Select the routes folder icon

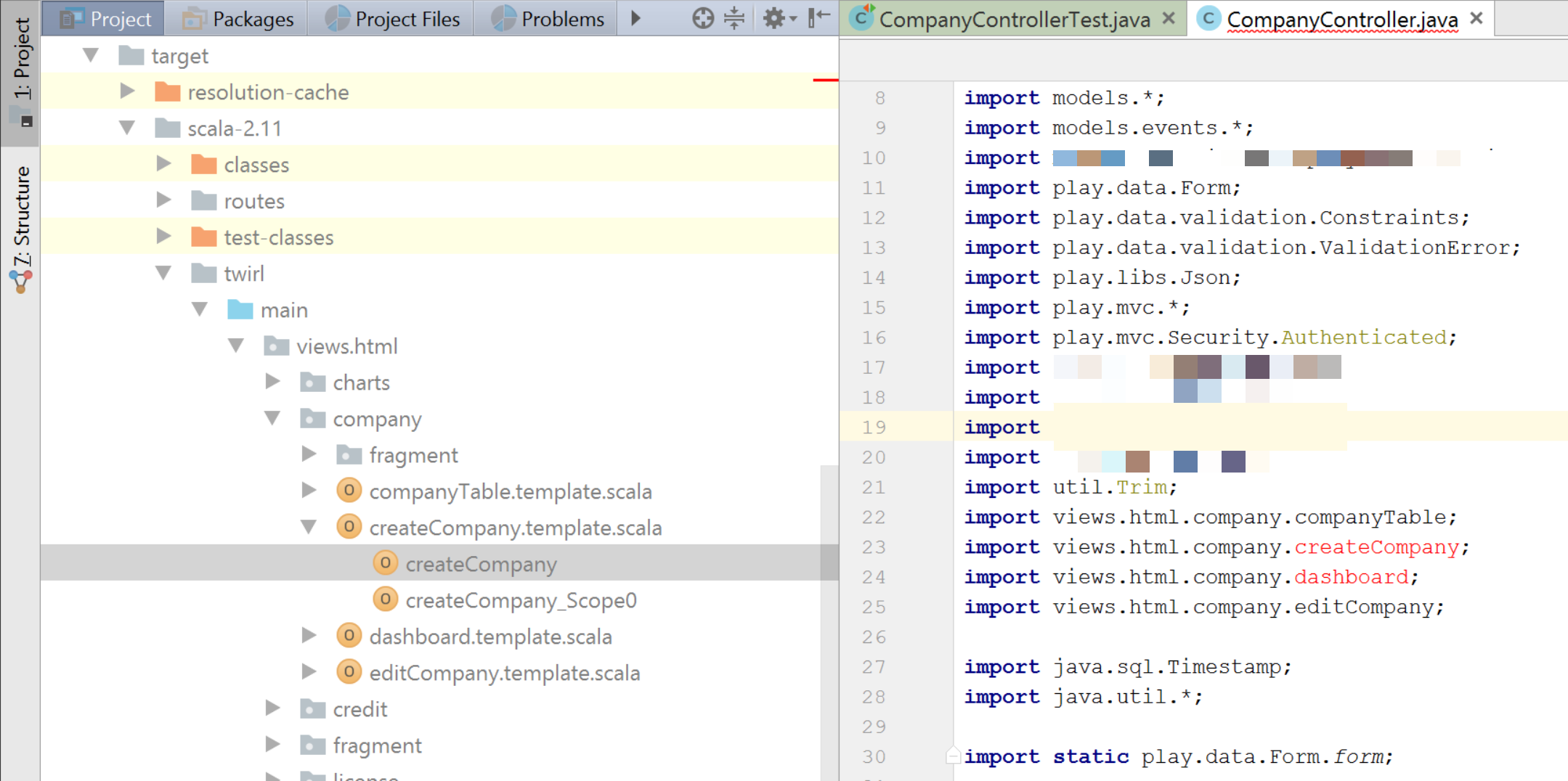(203, 200)
